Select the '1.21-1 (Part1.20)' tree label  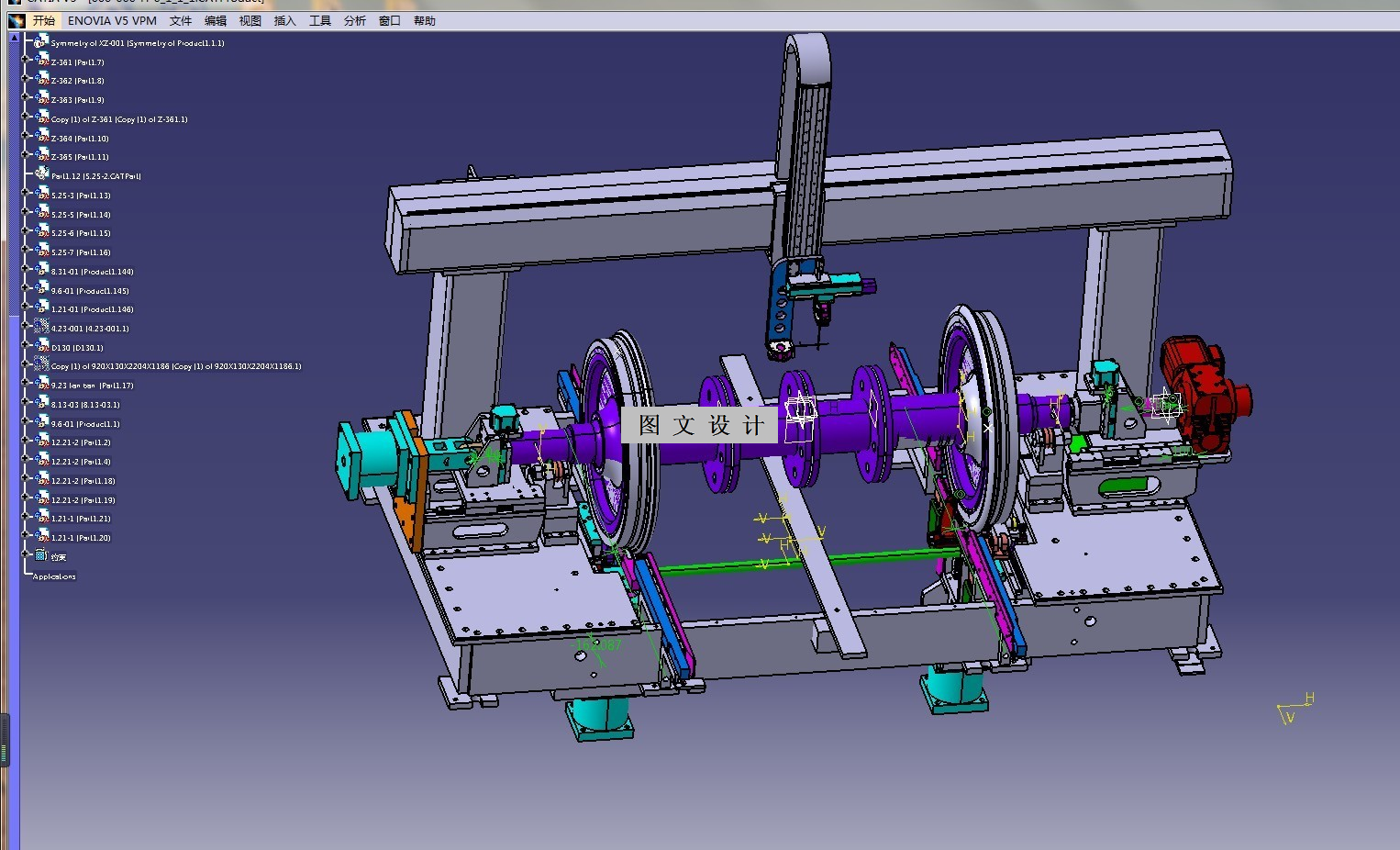81,538
